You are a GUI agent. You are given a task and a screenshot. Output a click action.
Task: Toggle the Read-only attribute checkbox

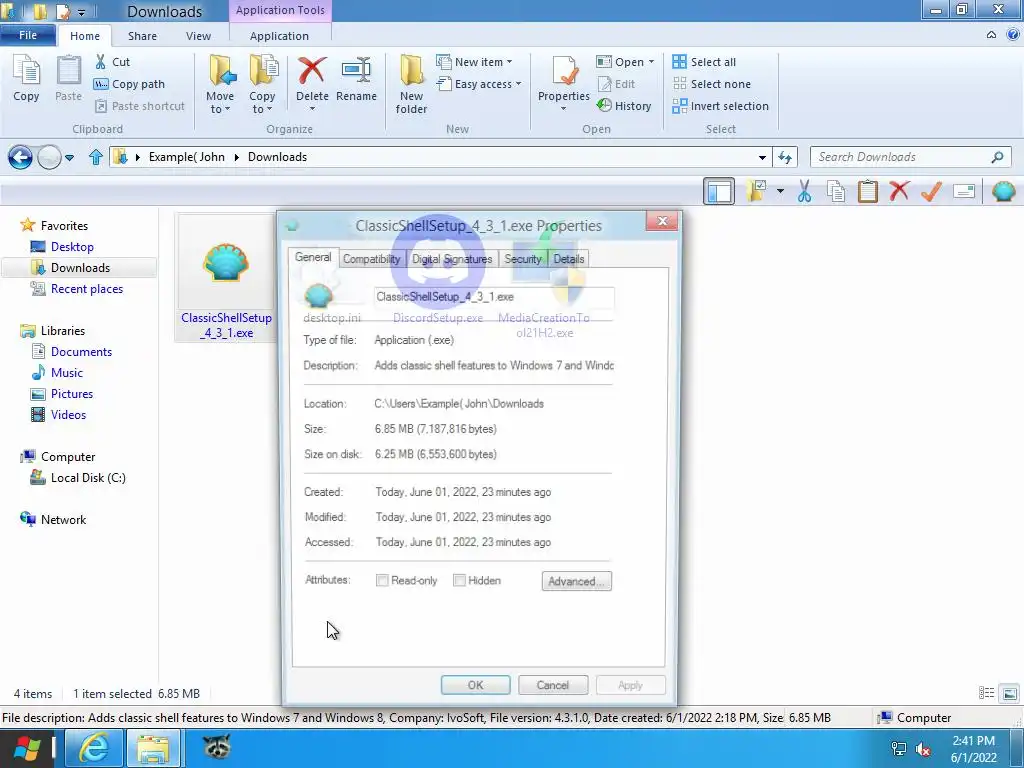click(382, 581)
